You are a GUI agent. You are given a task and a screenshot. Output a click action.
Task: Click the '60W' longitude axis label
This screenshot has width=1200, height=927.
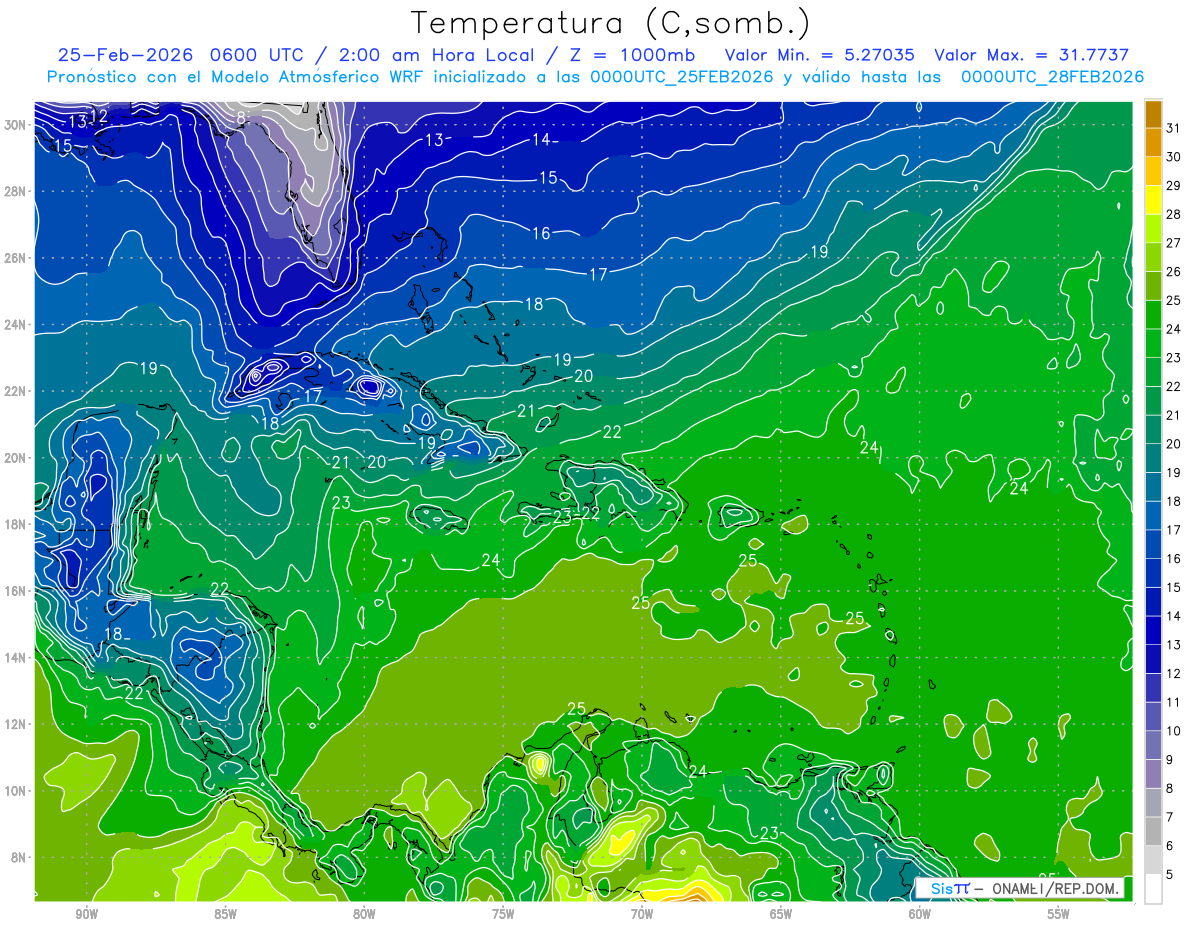[x=920, y=914]
